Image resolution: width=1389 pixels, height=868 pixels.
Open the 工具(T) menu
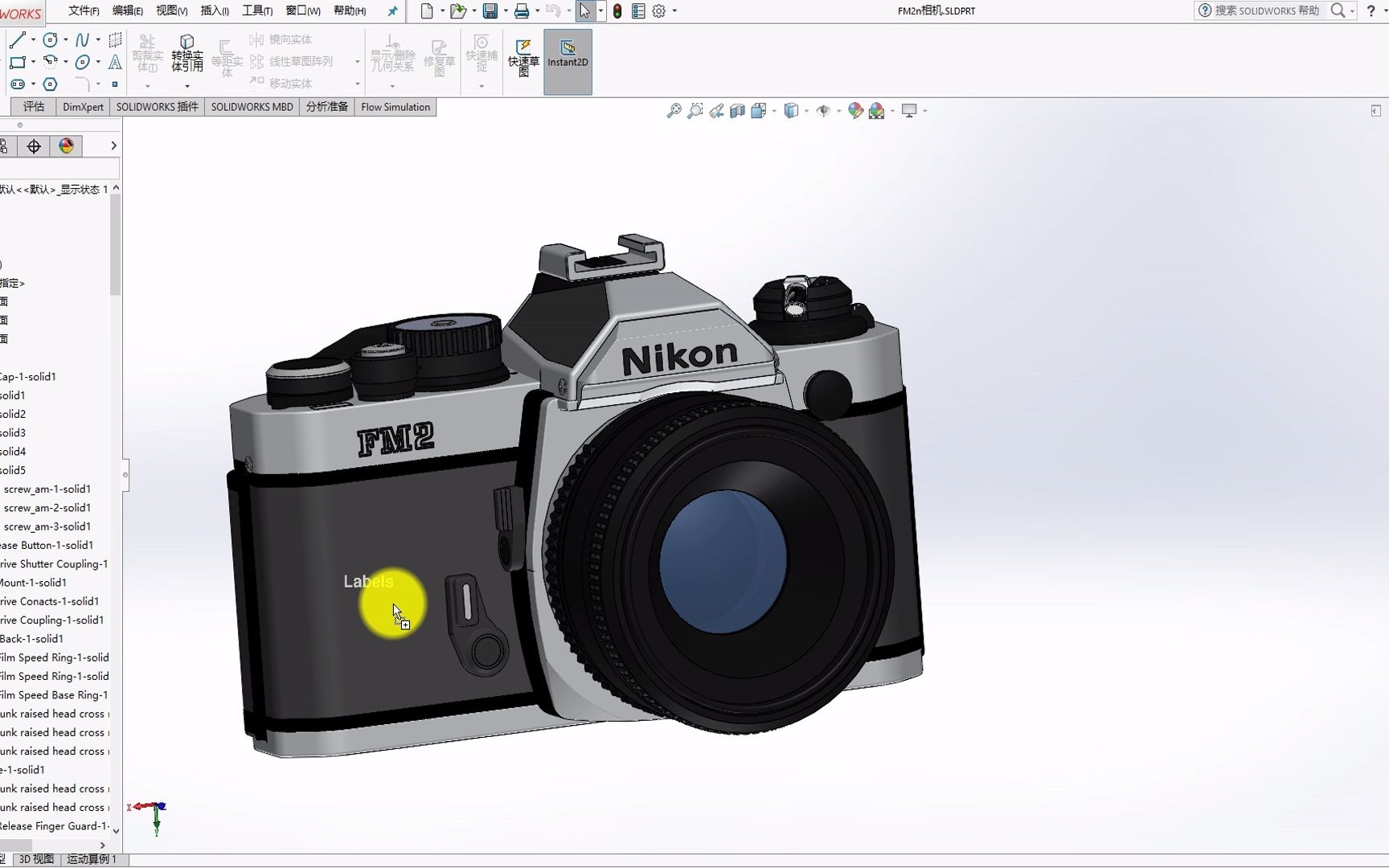coord(257,11)
